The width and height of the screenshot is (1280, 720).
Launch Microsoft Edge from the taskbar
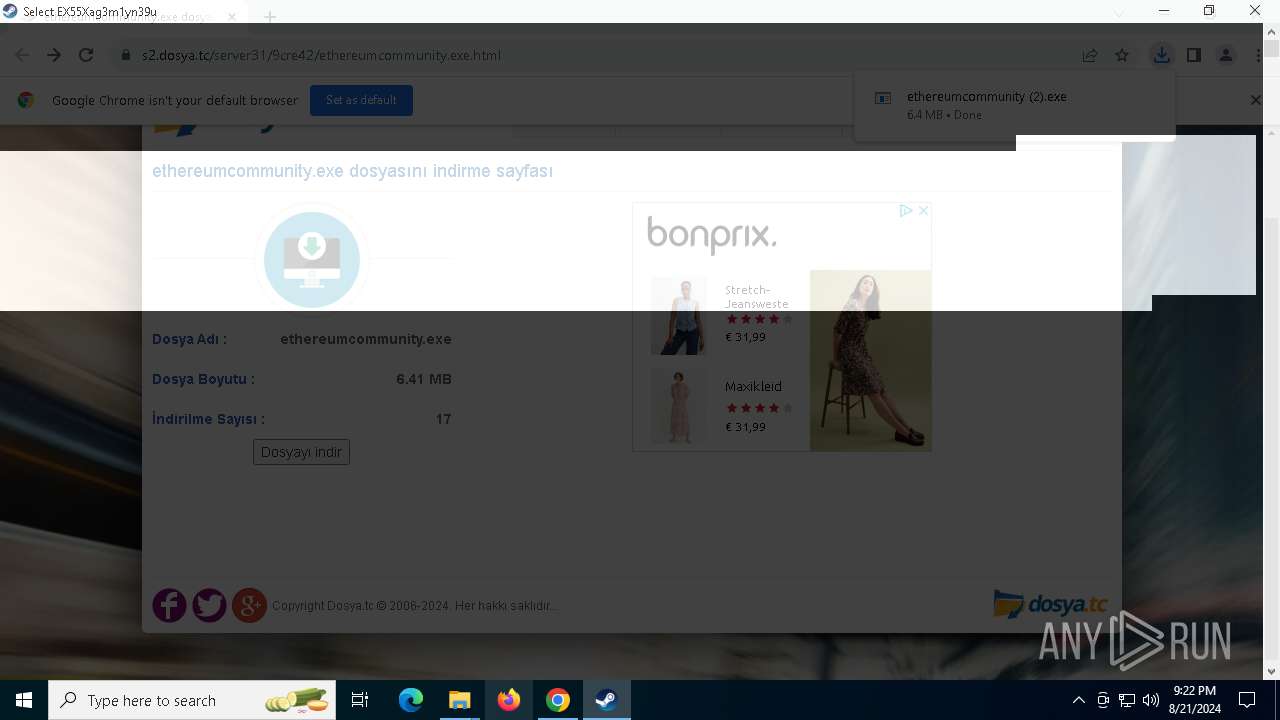410,700
